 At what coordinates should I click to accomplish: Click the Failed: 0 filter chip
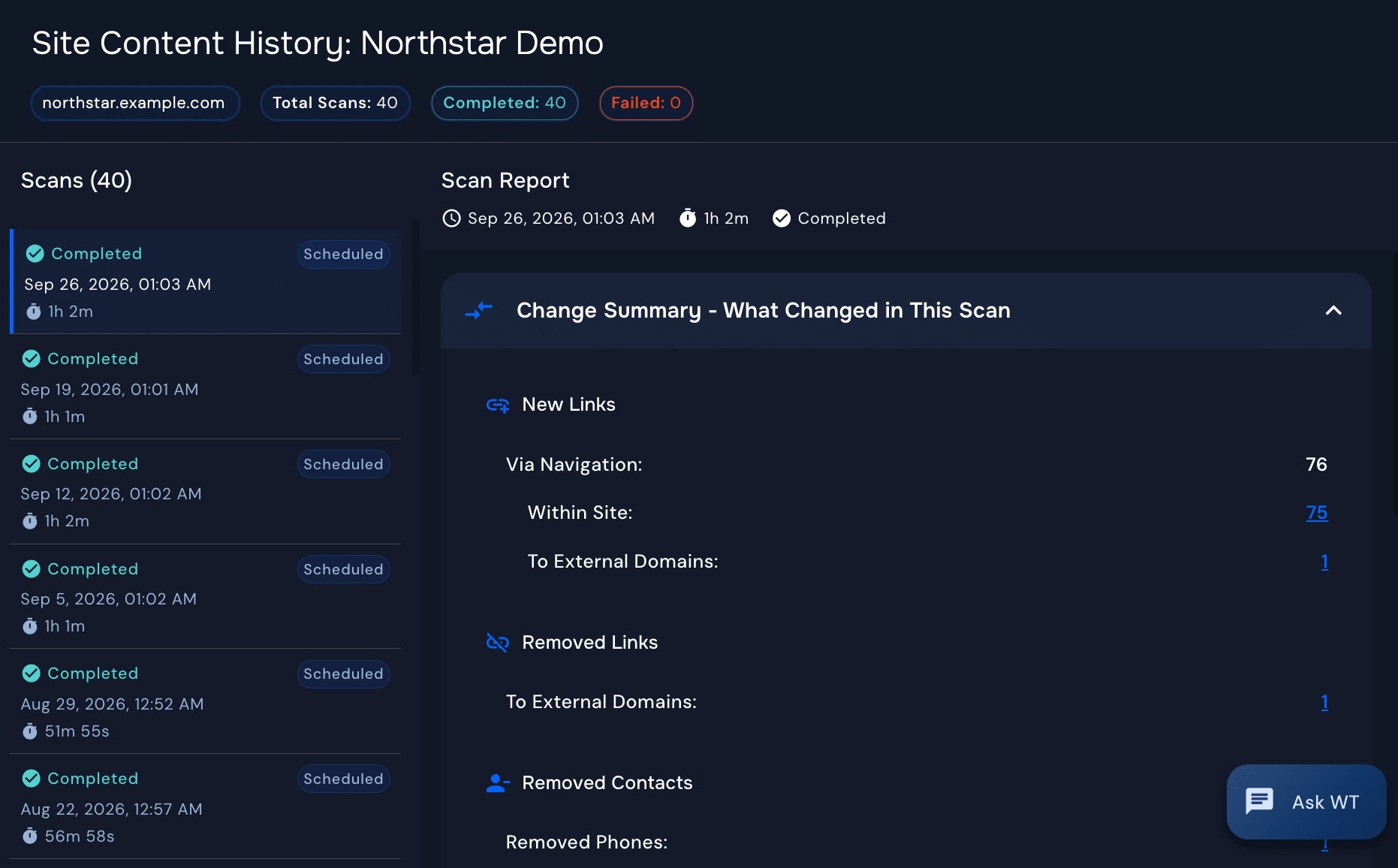pyautogui.click(x=646, y=103)
